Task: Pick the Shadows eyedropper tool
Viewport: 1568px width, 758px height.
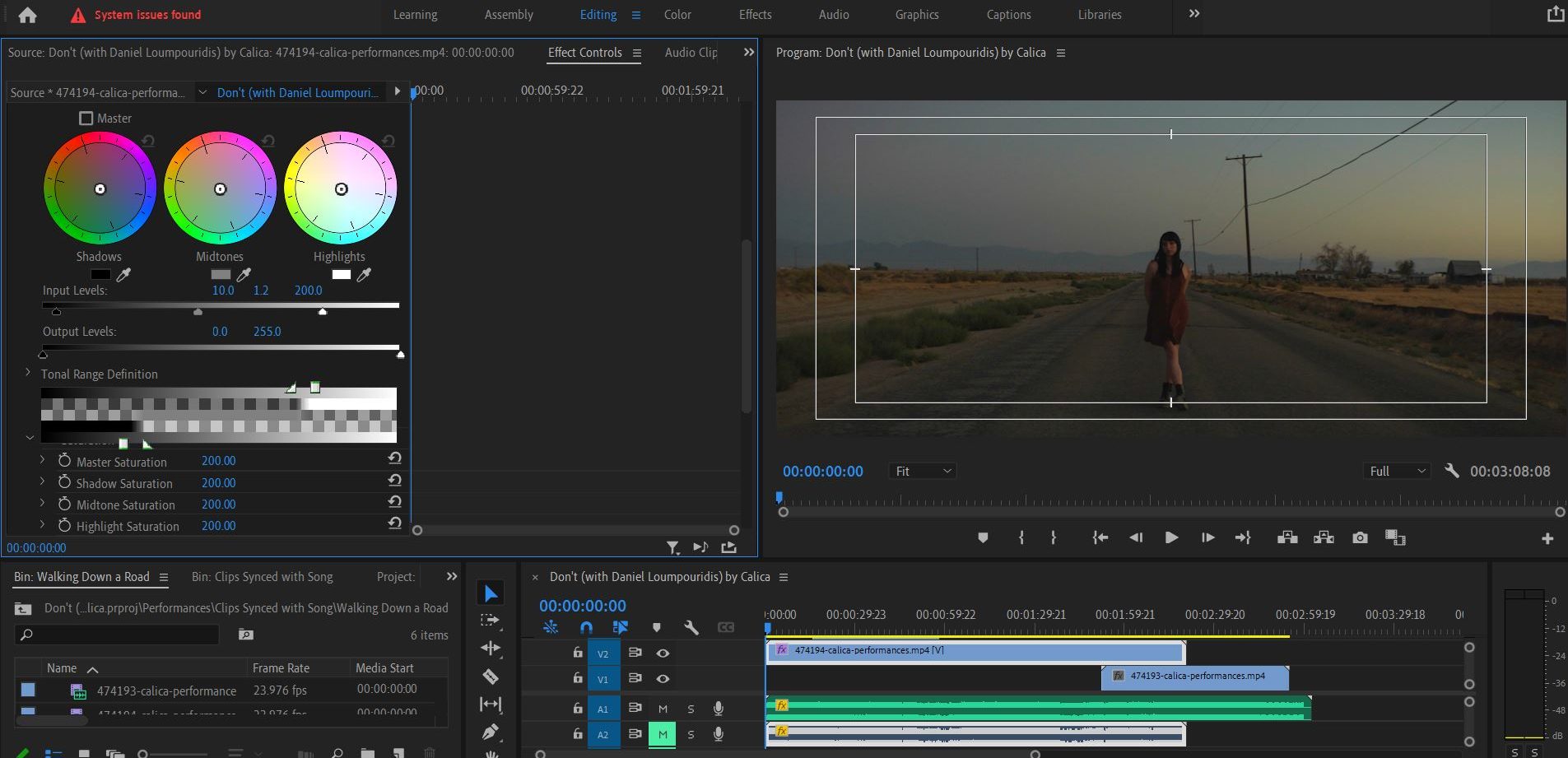Action: click(124, 274)
